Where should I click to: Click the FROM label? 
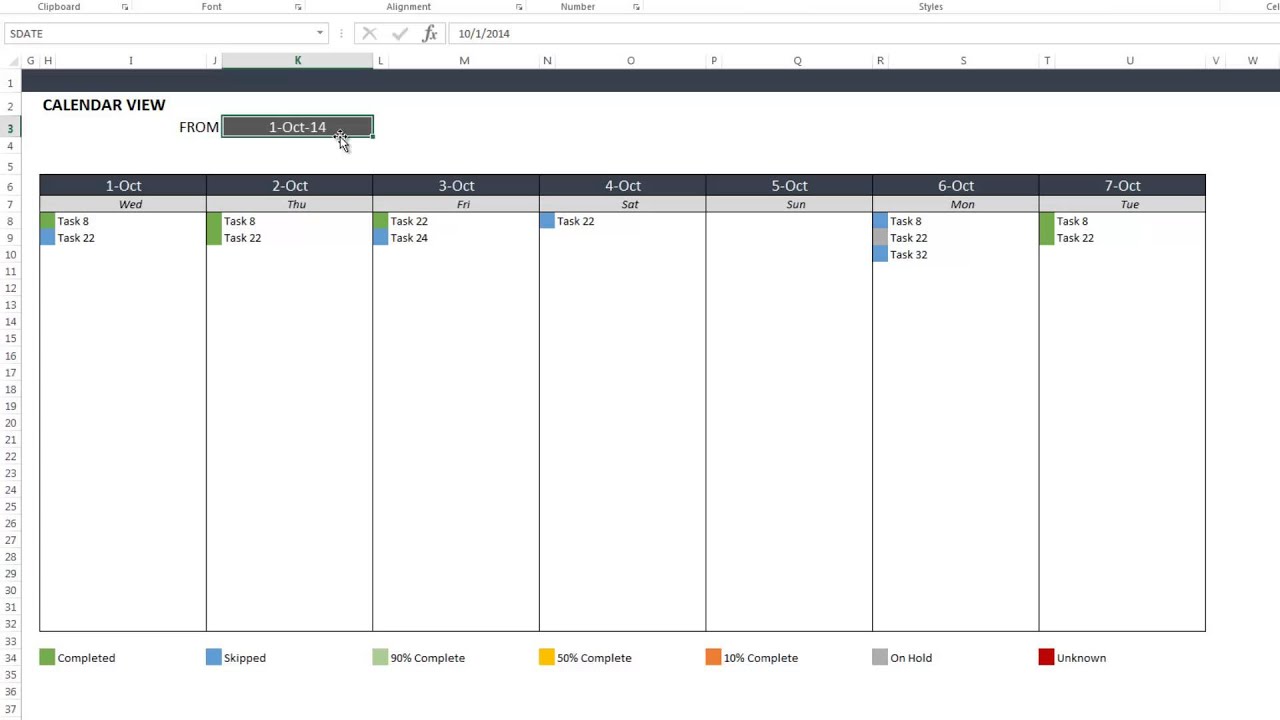click(198, 127)
